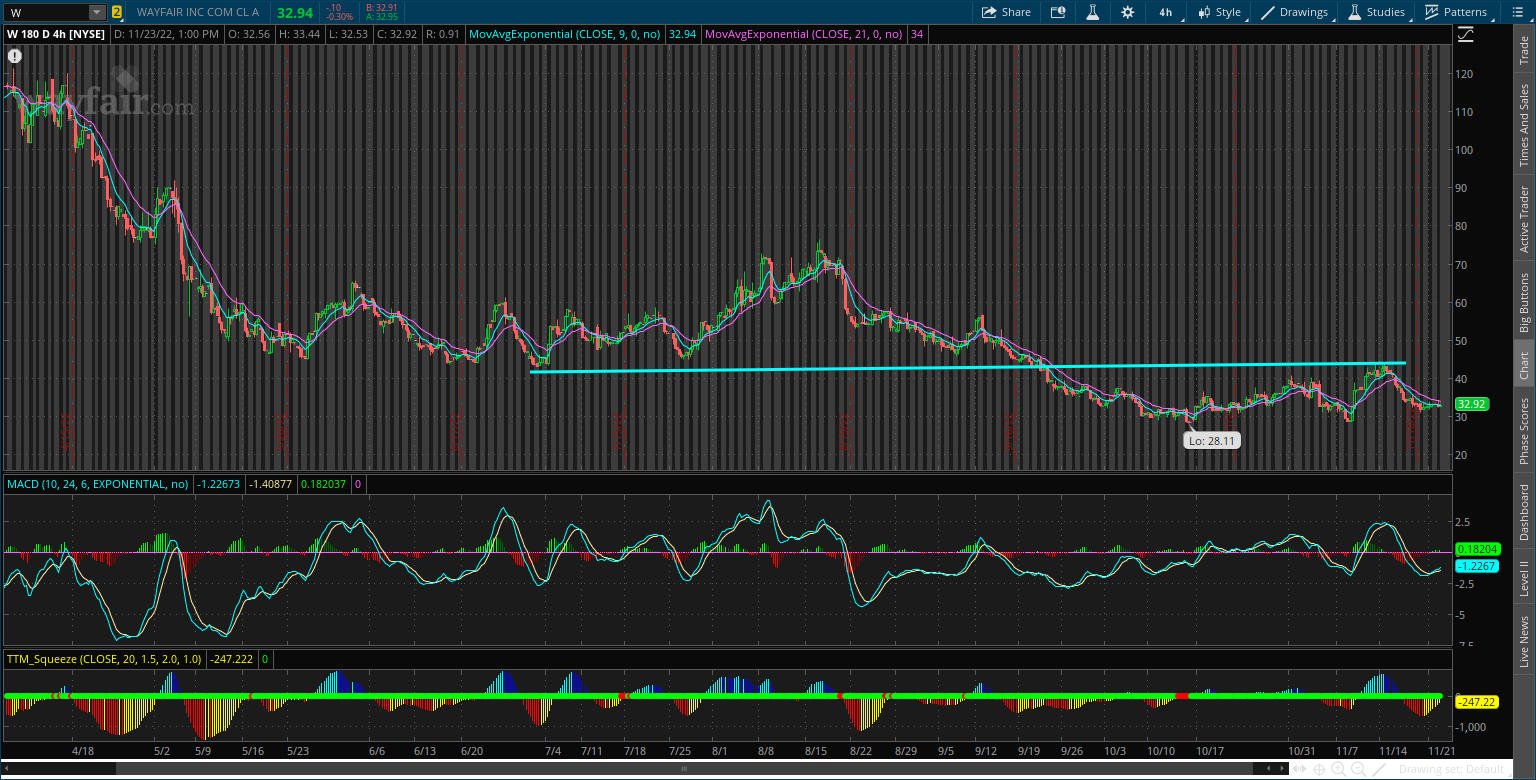Expand the Patterns dropdown menu

[1456, 12]
